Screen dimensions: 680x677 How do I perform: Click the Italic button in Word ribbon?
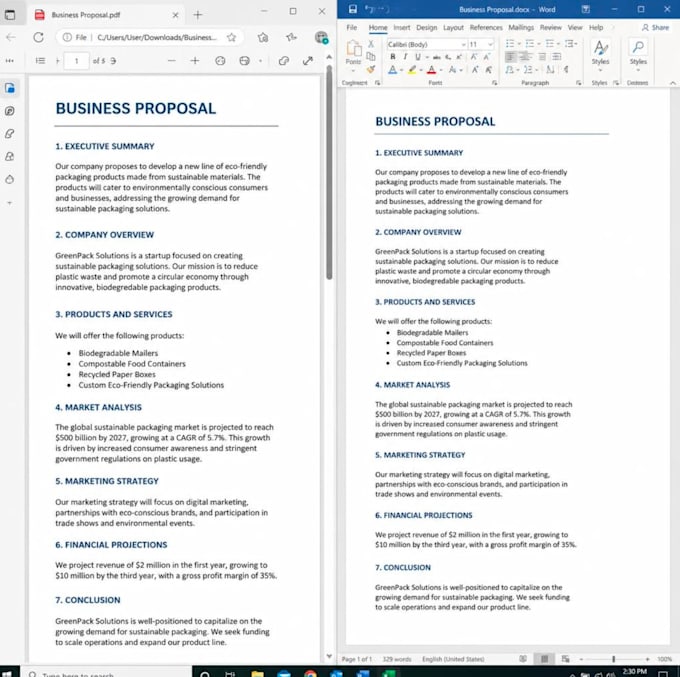click(x=405, y=57)
